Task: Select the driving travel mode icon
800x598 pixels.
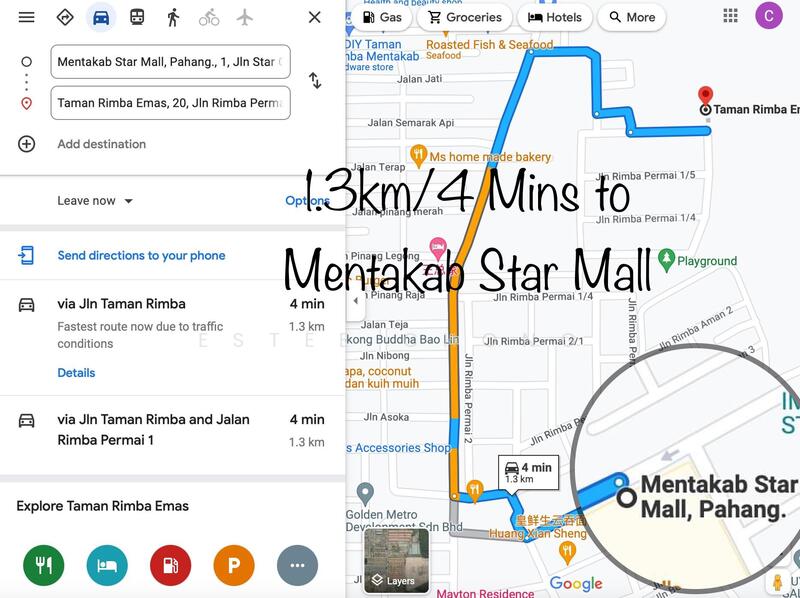Action: [101, 17]
